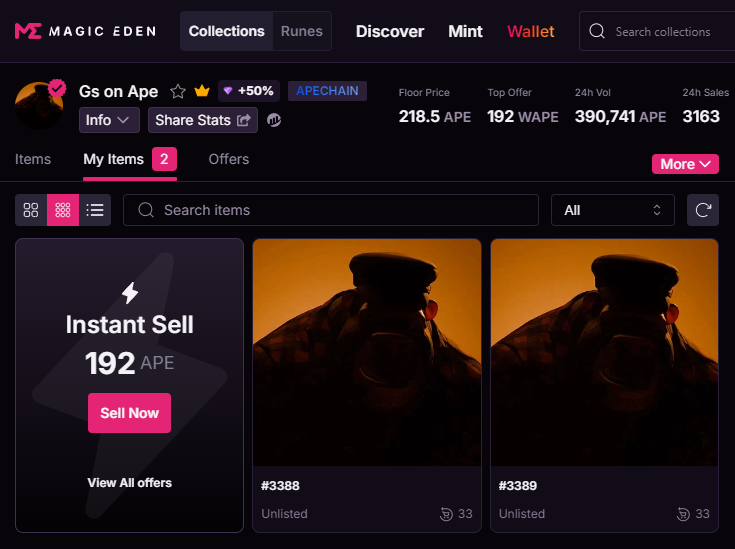Click the rarity rank icon on #3388
The width and height of the screenshot is (735, 549).
[446, 514]
